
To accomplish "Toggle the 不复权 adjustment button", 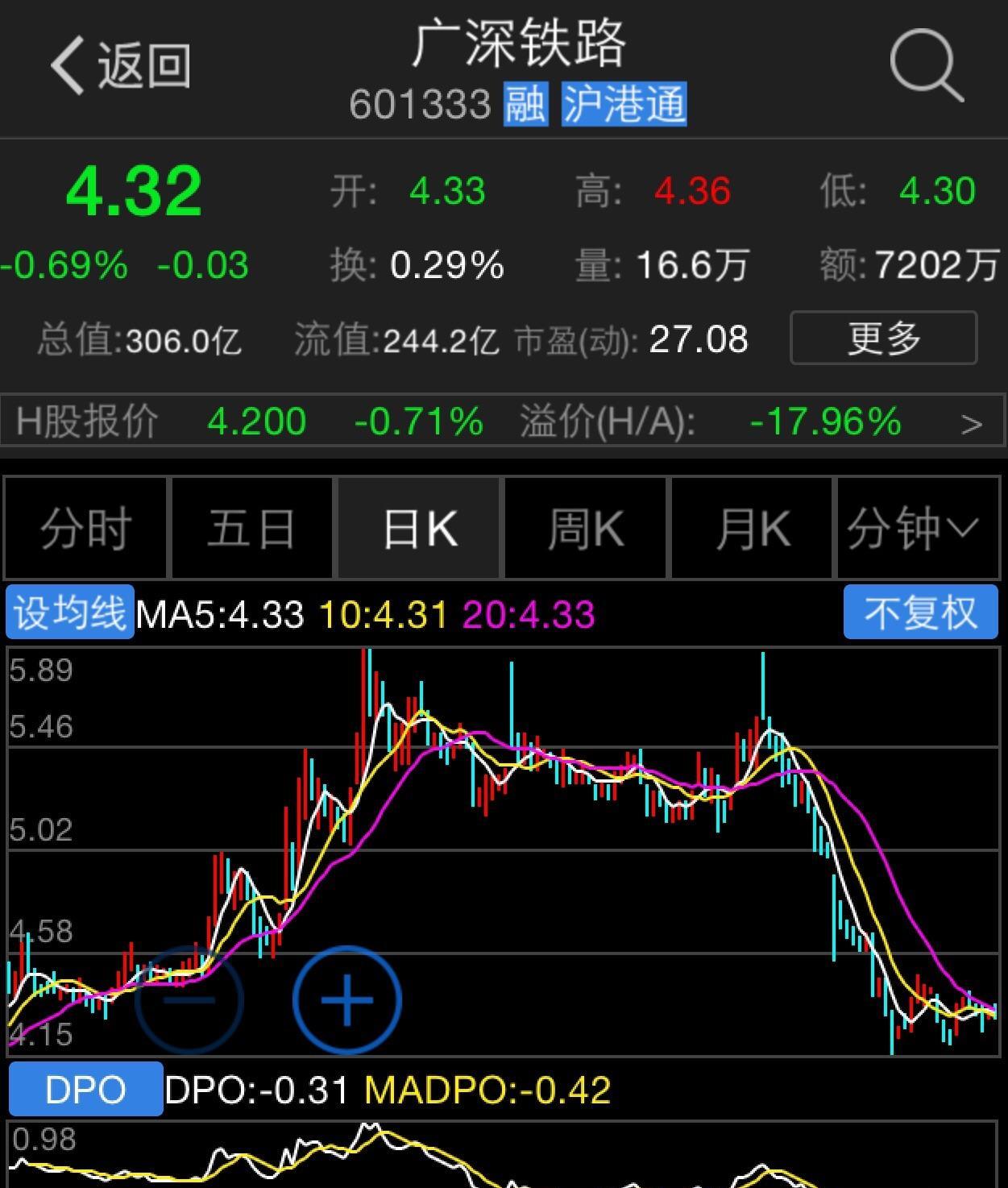I will click(921, 613).
